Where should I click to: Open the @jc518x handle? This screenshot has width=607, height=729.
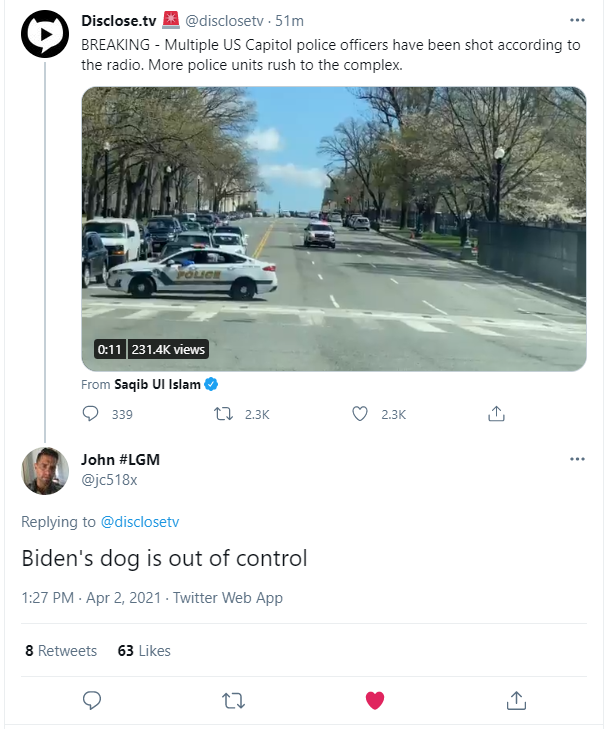[109, 480]
